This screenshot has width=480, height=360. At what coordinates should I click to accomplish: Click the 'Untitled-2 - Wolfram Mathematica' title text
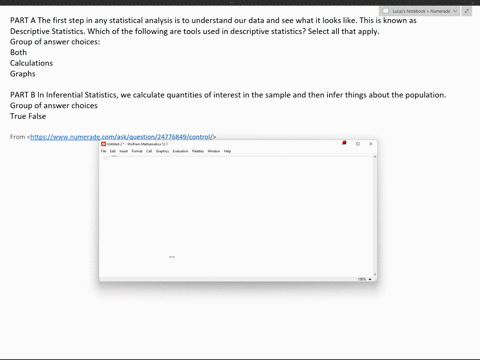[138, 144]
